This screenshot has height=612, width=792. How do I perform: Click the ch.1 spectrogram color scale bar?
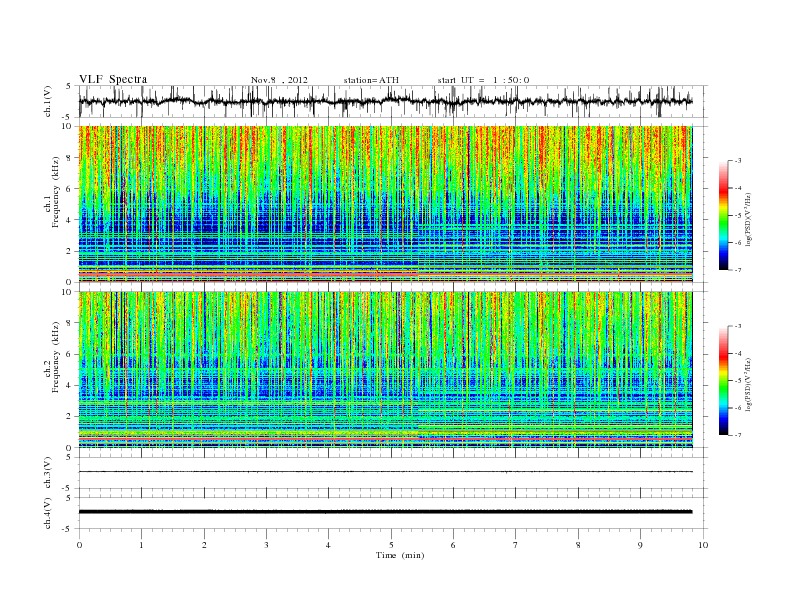[723, 215]
